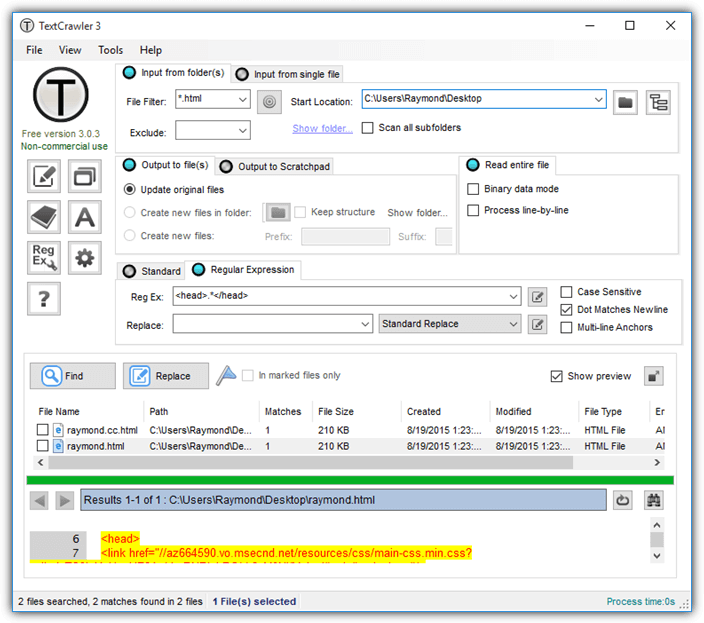This screenshot has width=704, height=623.
Task: Select the Output to file(s) tab
Action: (x=165, y=165)
